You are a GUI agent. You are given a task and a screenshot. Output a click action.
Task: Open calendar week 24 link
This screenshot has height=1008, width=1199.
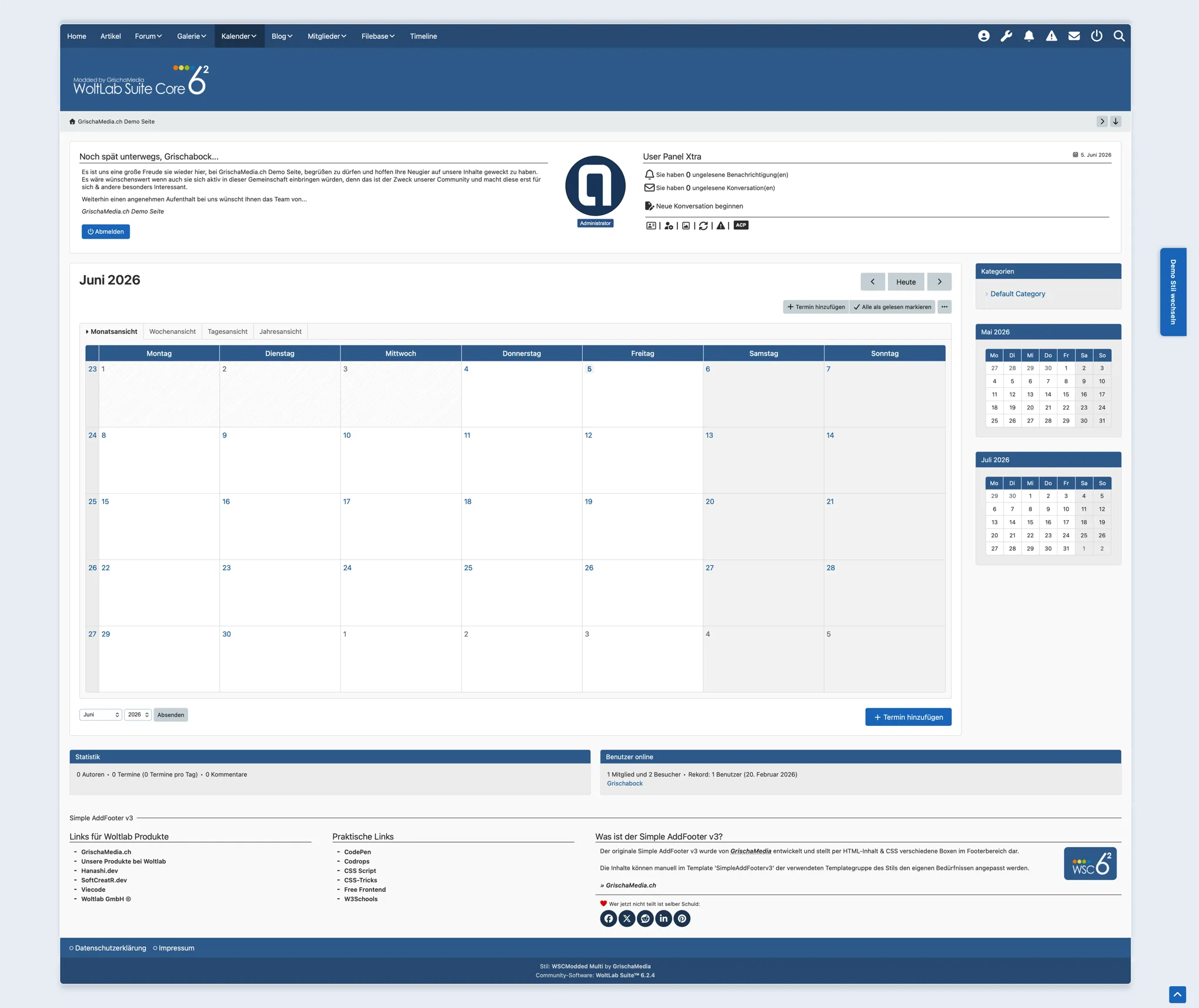(92, 435)
